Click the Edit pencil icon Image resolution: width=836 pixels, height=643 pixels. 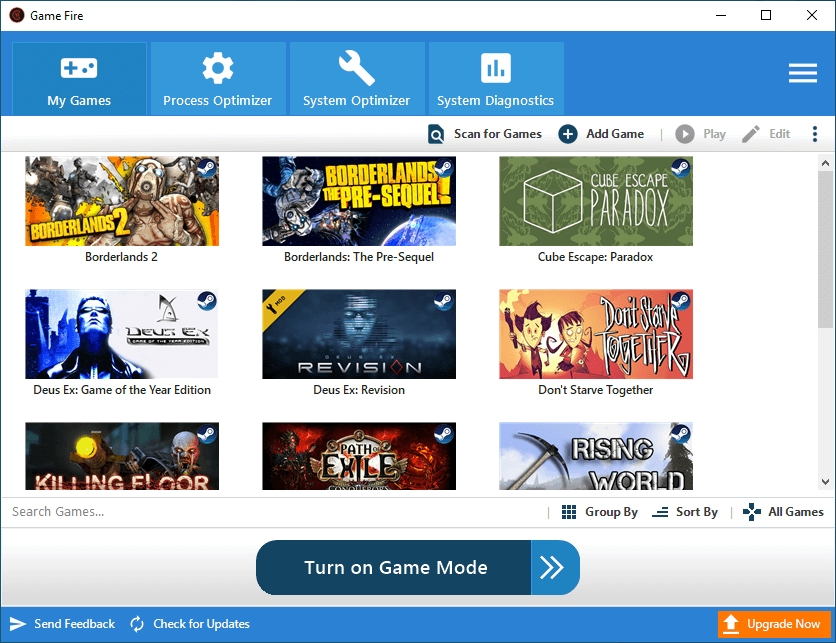[x=751, y=134]
